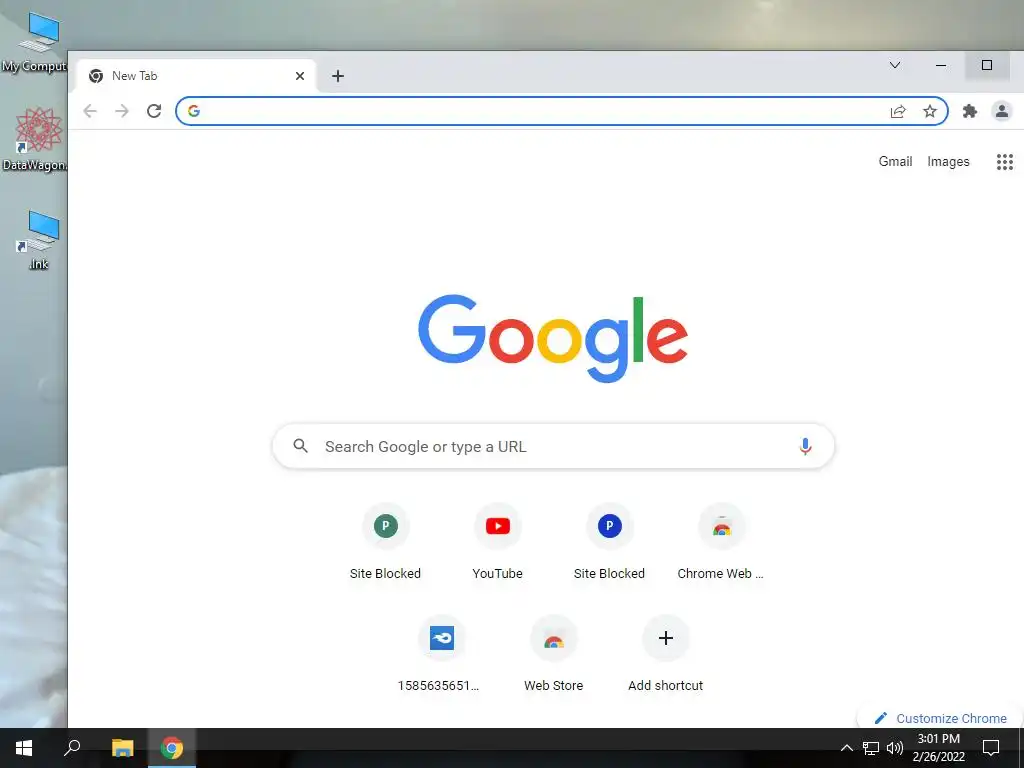Image resolution: width=1024 pixels, height=768 pixels.
Task: Open the network status tray icon
Action: point(871,748)
